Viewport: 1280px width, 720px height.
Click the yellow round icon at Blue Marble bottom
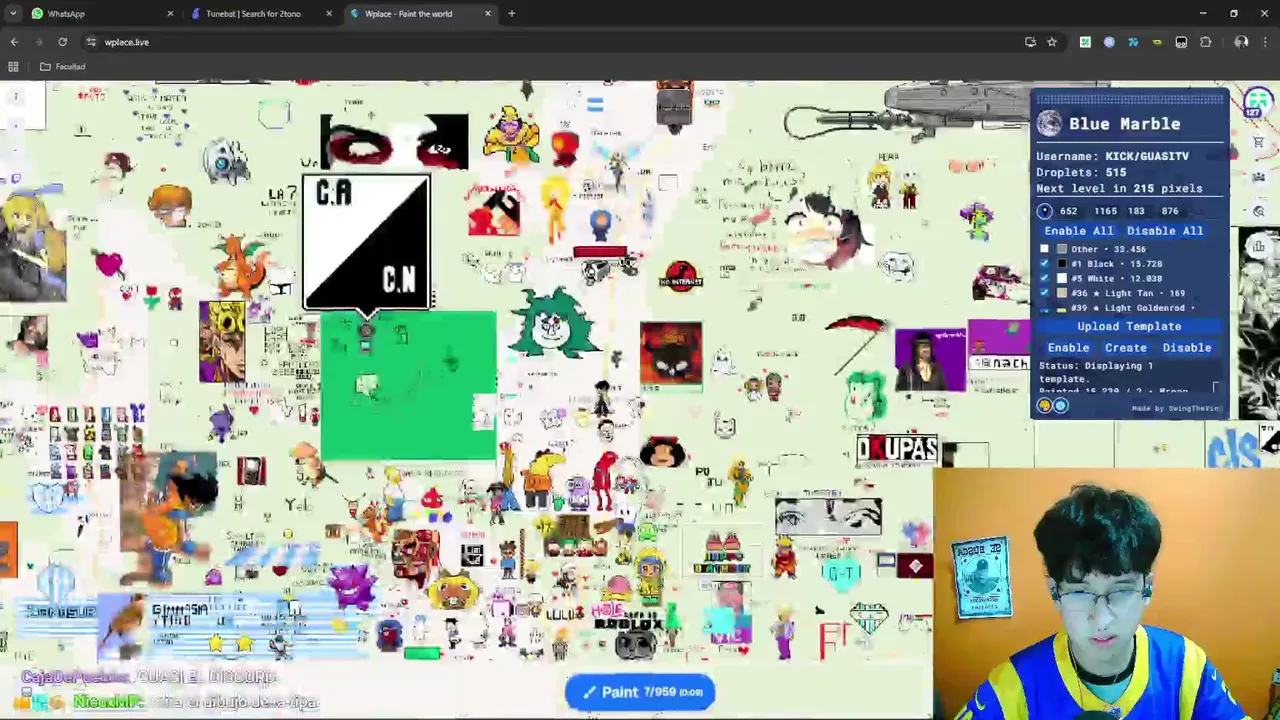[x=1045, y=405]
